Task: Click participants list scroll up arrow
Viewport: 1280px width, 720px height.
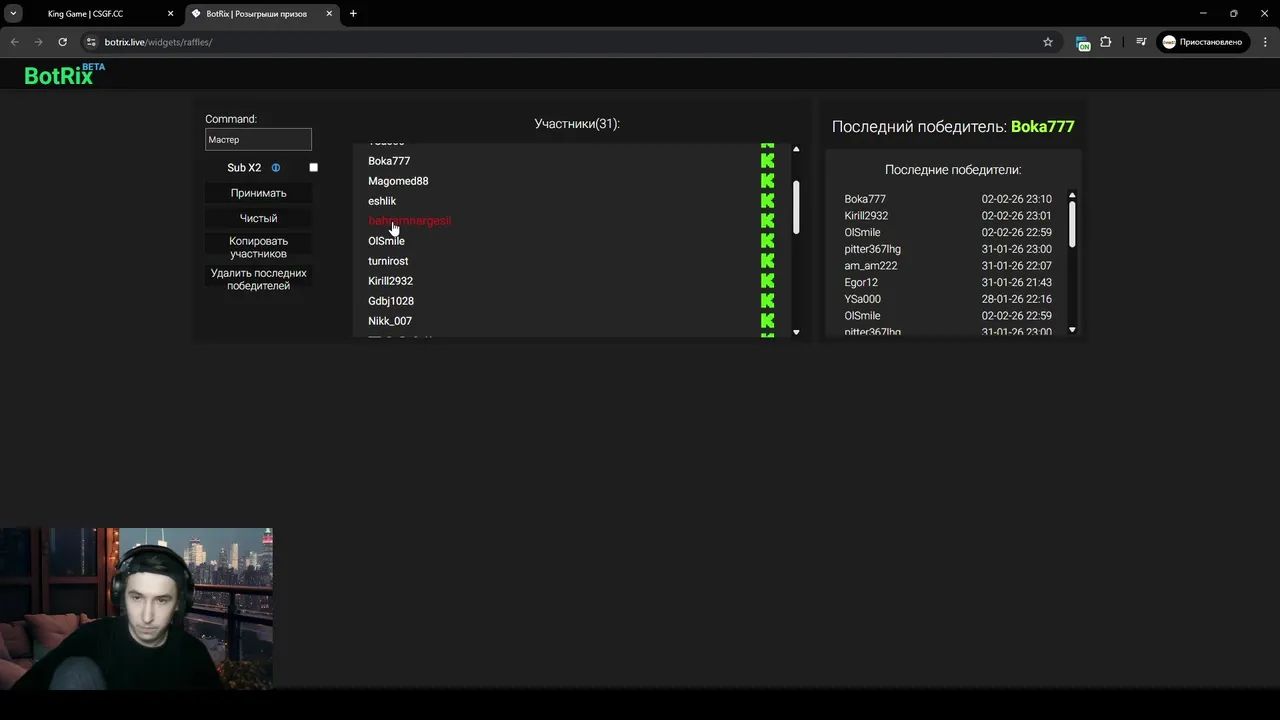Action: pyautogui.click(x=796, y=149)
